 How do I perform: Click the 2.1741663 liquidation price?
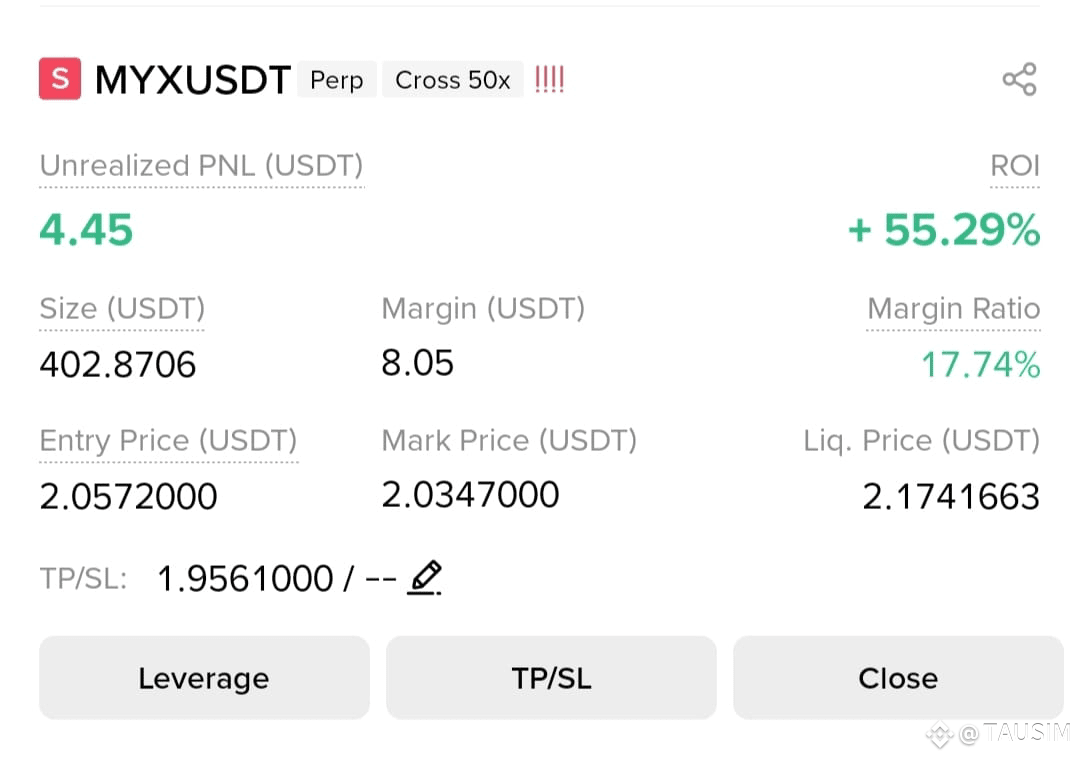[x=951, y=496]
